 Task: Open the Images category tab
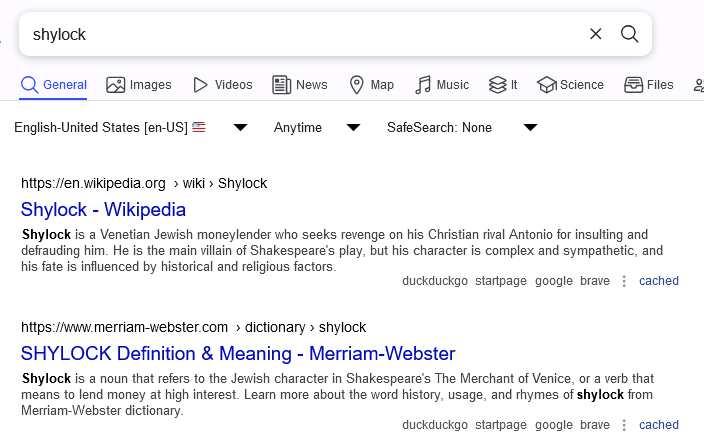[139, 85]
